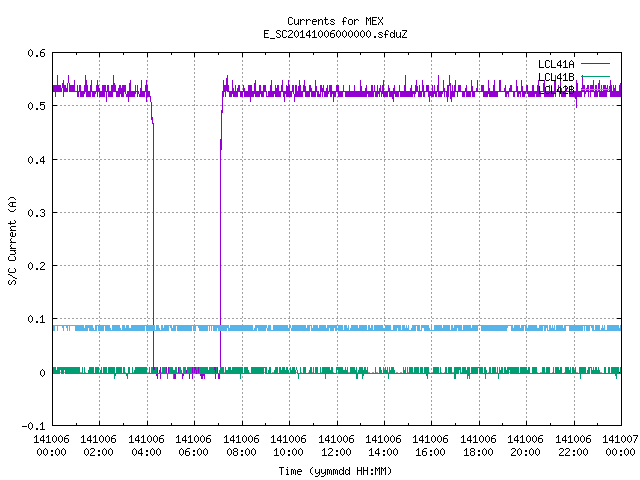Click the 0.2 y-axis tick label
640x480 pixels.
point(37,266)
